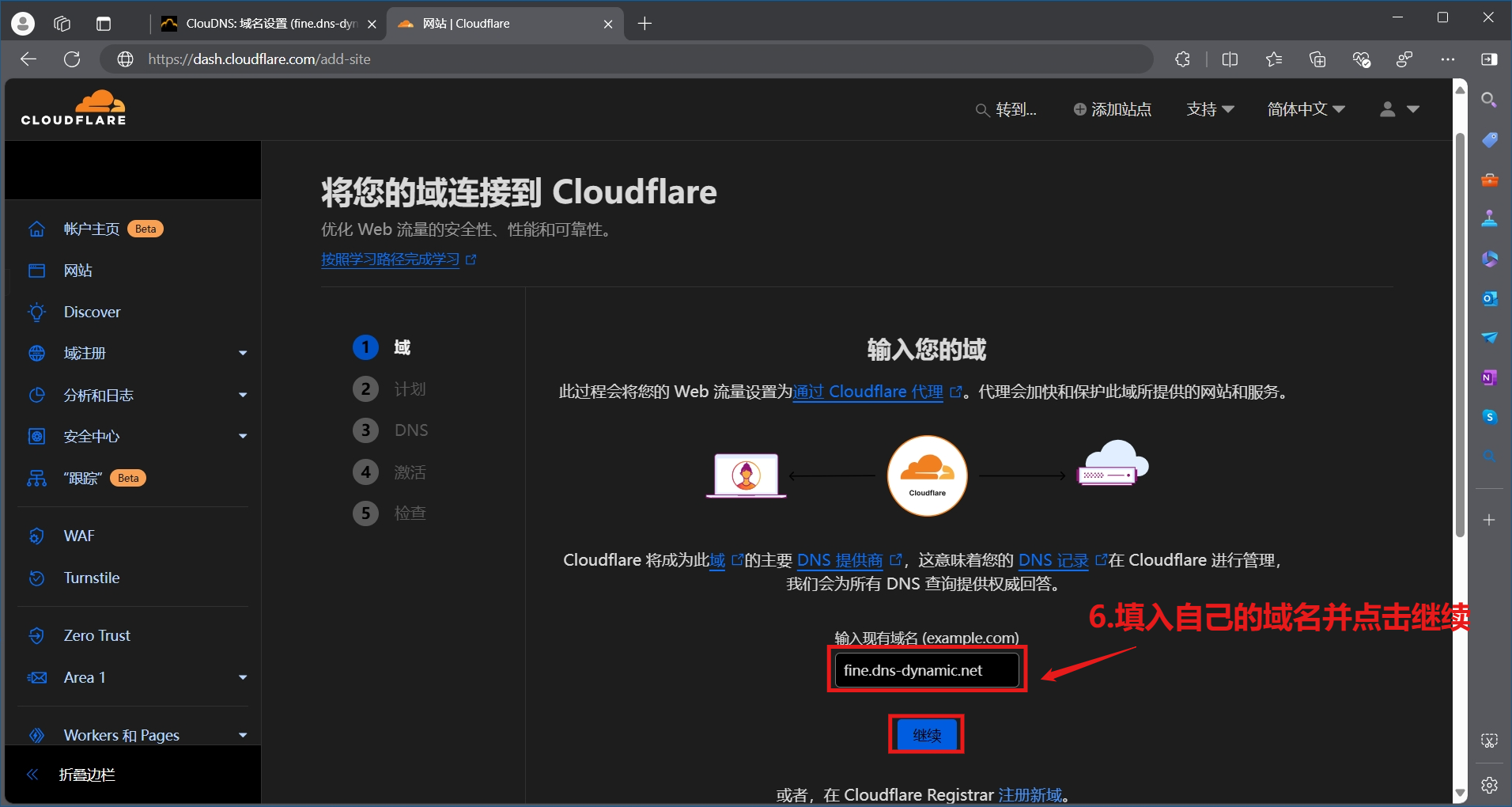
Task: Open browser collections icon
Action: tap(1317, 59)
